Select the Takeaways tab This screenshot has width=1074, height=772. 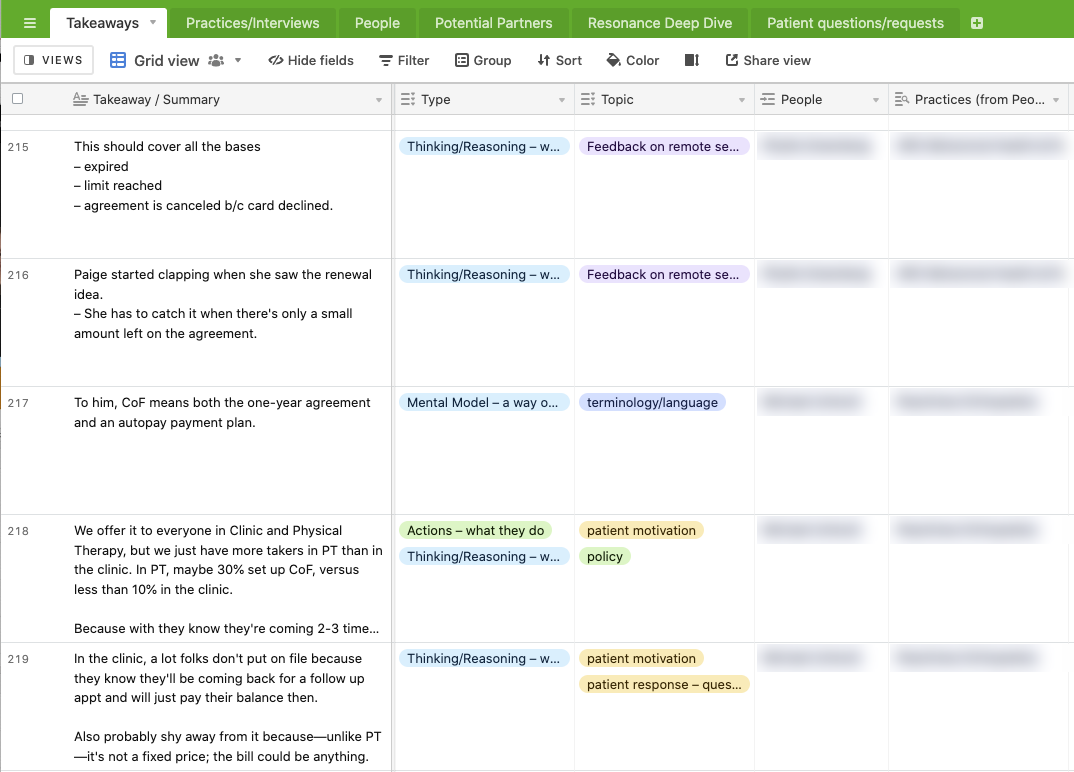pyautogui.click(x=102, y=23)
